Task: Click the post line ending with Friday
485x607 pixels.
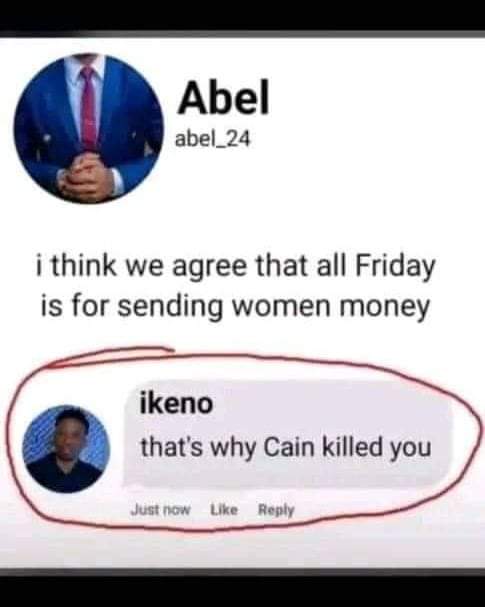Action: [x=236, y=267]
